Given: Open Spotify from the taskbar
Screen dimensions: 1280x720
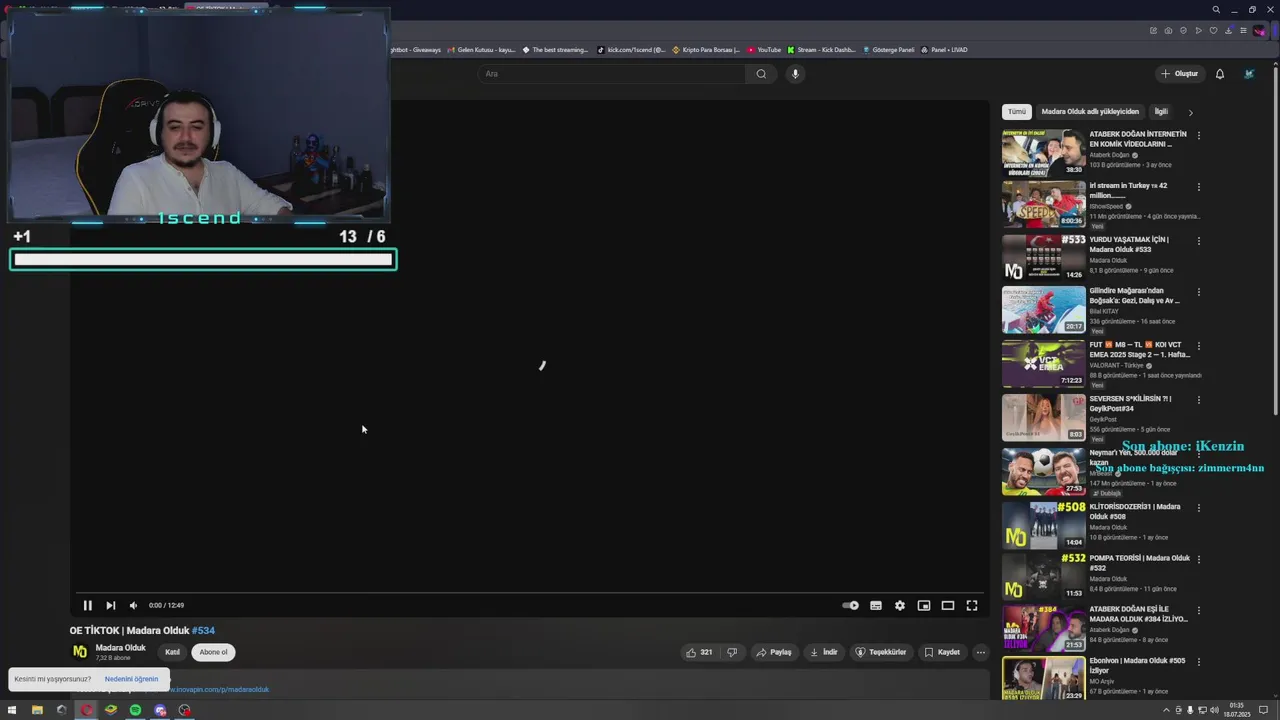Looking at the screenshot, I should tap(135, 710).
